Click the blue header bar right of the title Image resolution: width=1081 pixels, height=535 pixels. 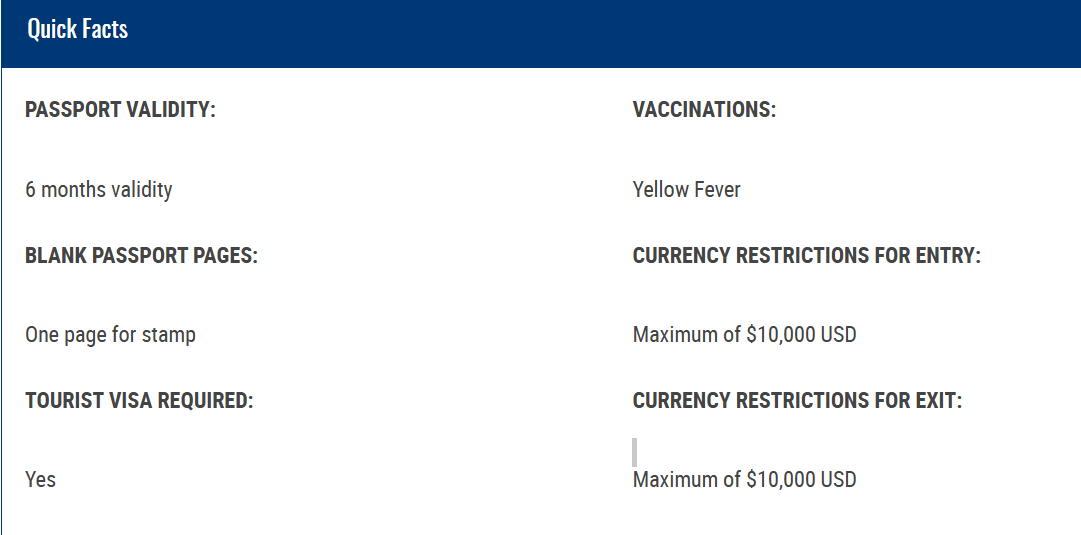(x=600, y=33)
